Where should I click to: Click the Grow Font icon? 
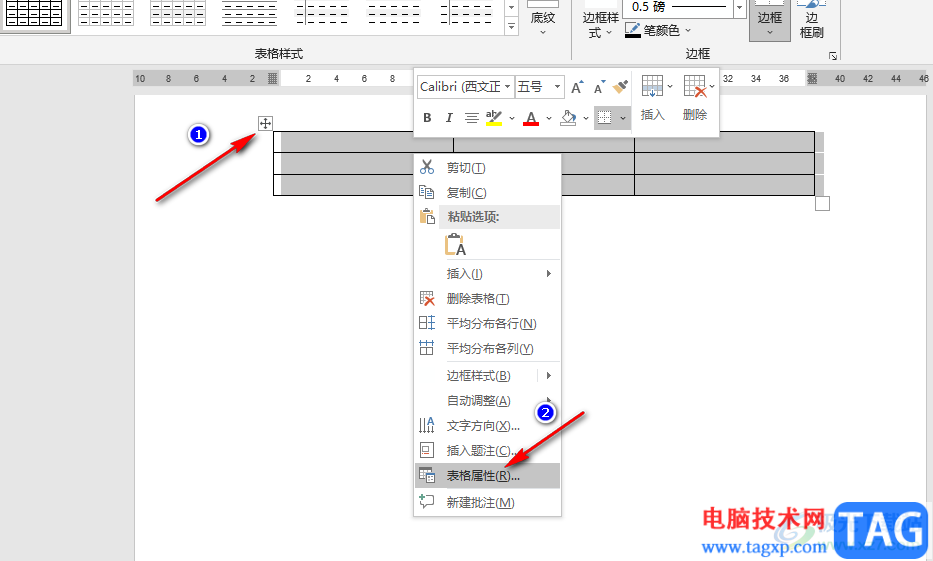tap(577, 87)
